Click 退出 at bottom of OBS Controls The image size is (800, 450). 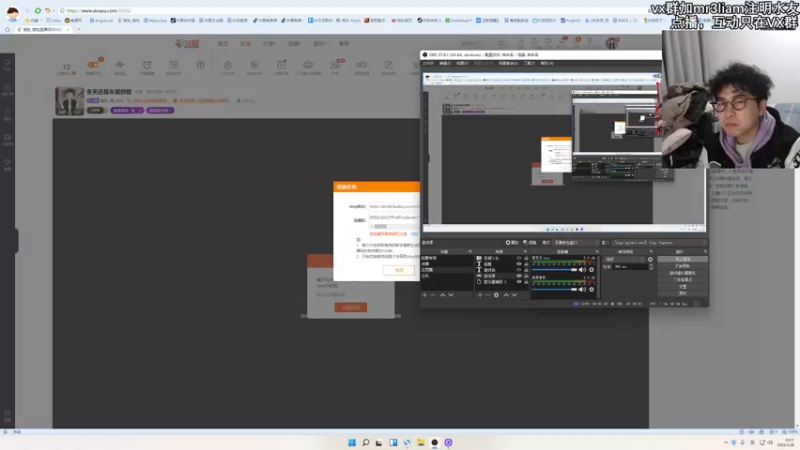683,293
